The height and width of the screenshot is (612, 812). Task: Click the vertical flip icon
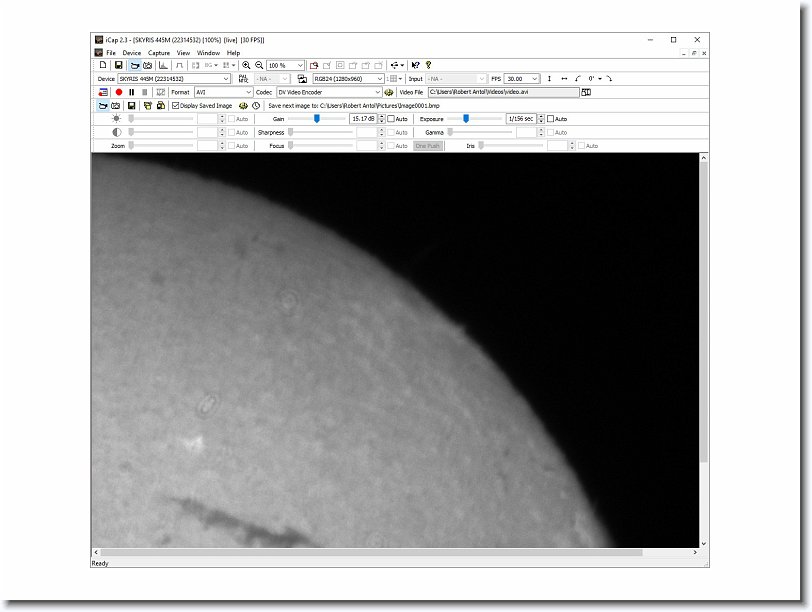[549, 79]
